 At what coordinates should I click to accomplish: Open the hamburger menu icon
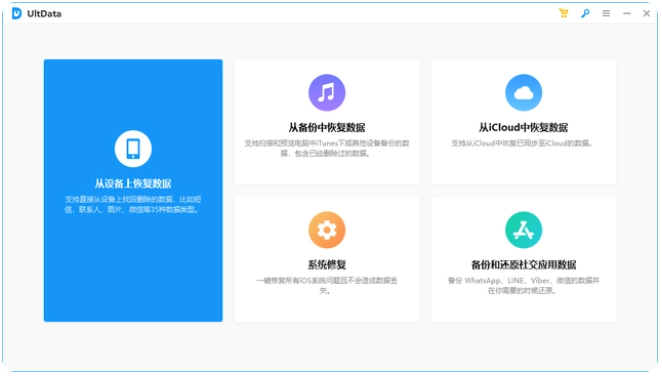point(606,14)
